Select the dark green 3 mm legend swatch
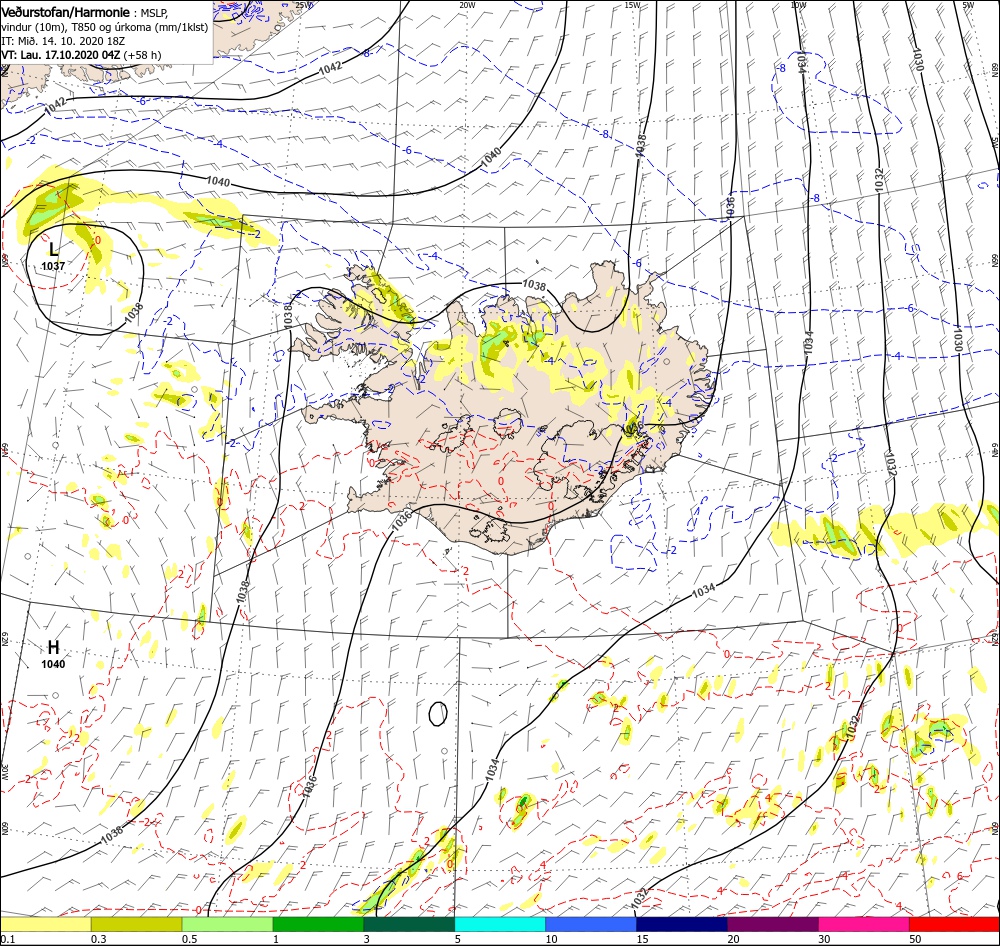The height and width of the screenshot is (946, 1000). [x=409, y=924]
